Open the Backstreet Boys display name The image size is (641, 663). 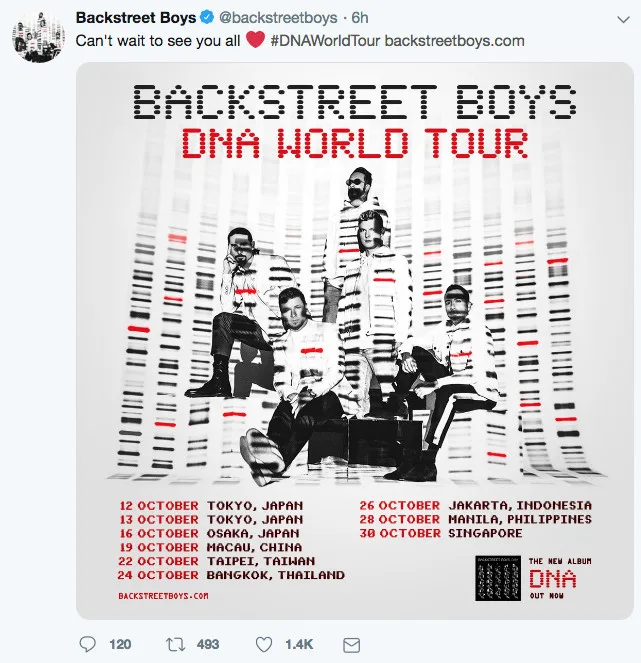pyautogui.click(x=136, y=19)
